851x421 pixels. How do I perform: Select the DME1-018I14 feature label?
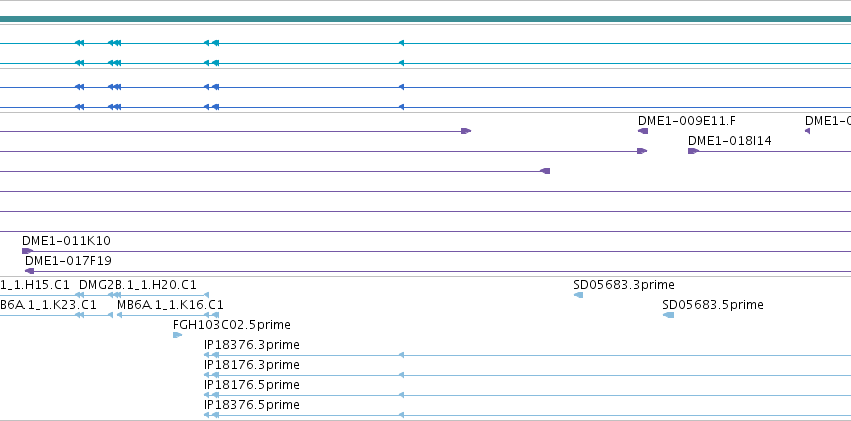pos(729,141)
